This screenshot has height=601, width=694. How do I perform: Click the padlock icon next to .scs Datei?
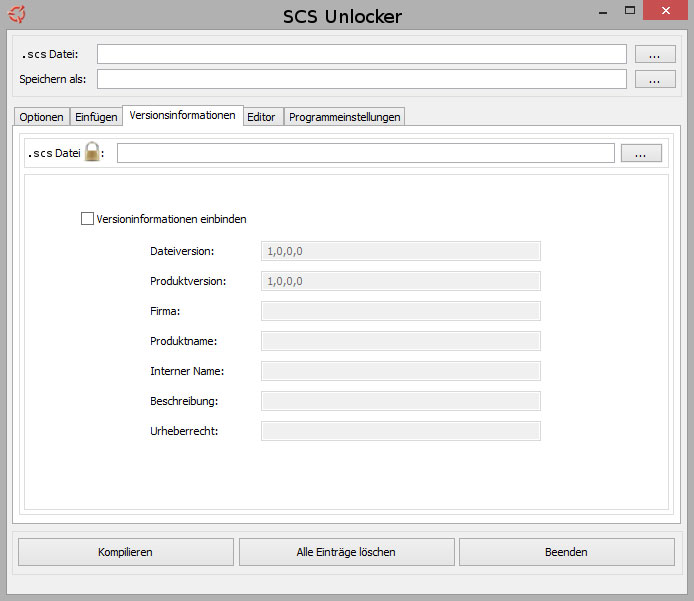pos(92,152)
